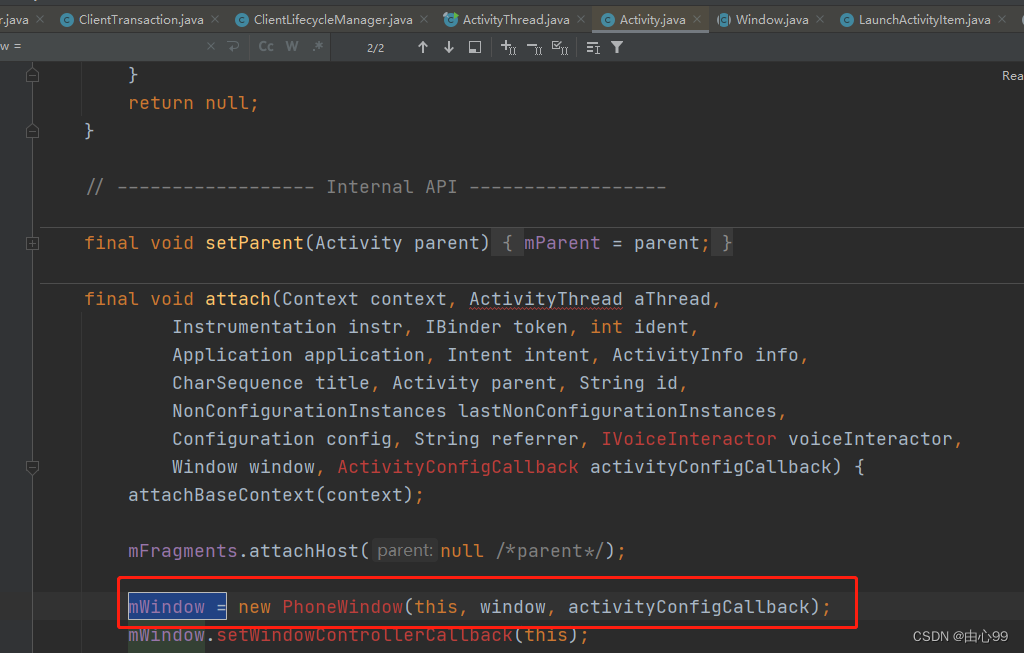
Task: Click the add occurrence plus icon
Action: [x=508, y=46]
